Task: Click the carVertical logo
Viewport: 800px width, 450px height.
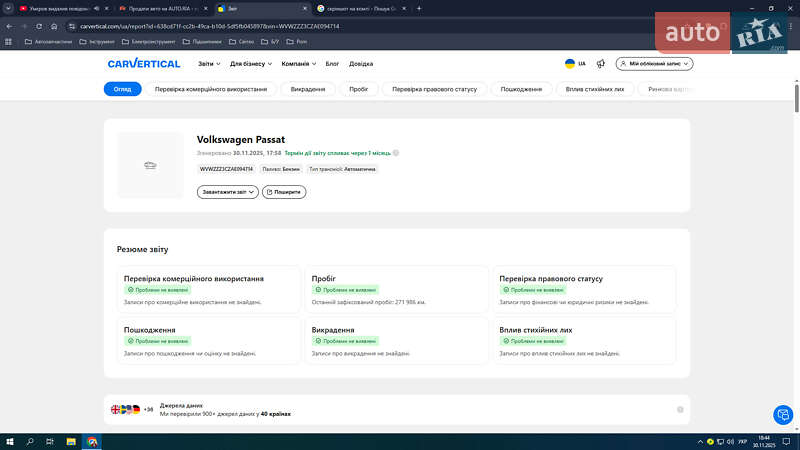Action: (144, 64)
